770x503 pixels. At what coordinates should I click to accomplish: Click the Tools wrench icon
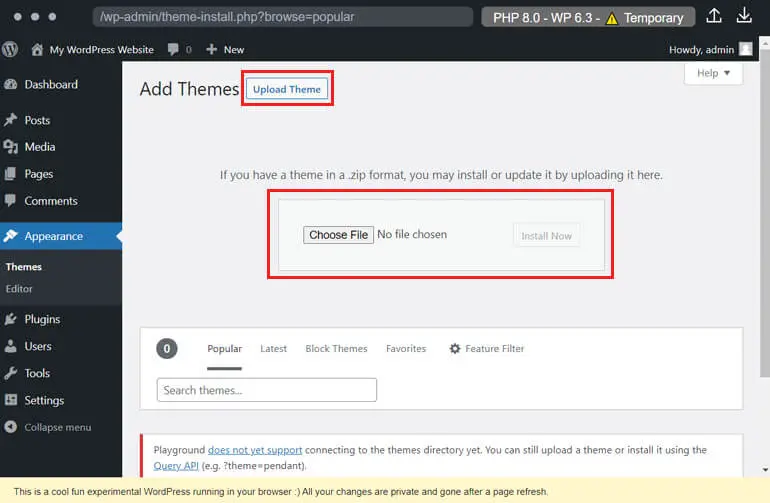pos(10,373)
